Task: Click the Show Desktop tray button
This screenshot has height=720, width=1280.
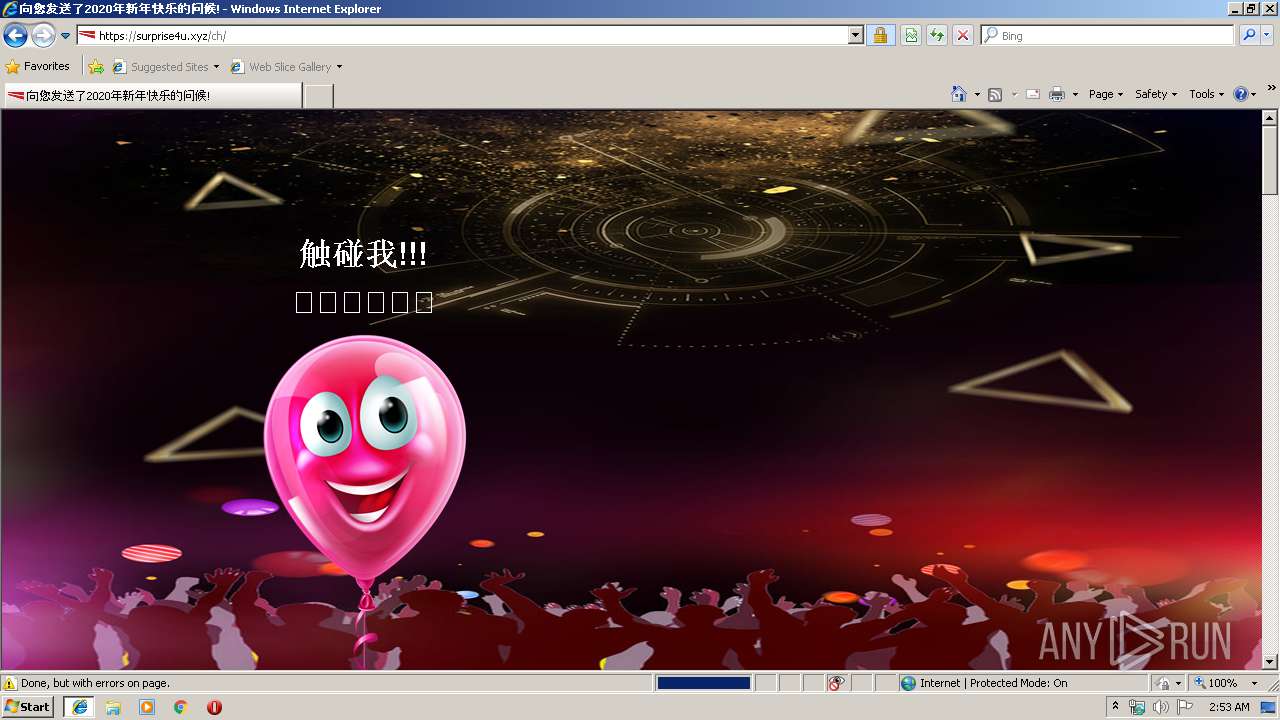Action: click(1269, 707)
